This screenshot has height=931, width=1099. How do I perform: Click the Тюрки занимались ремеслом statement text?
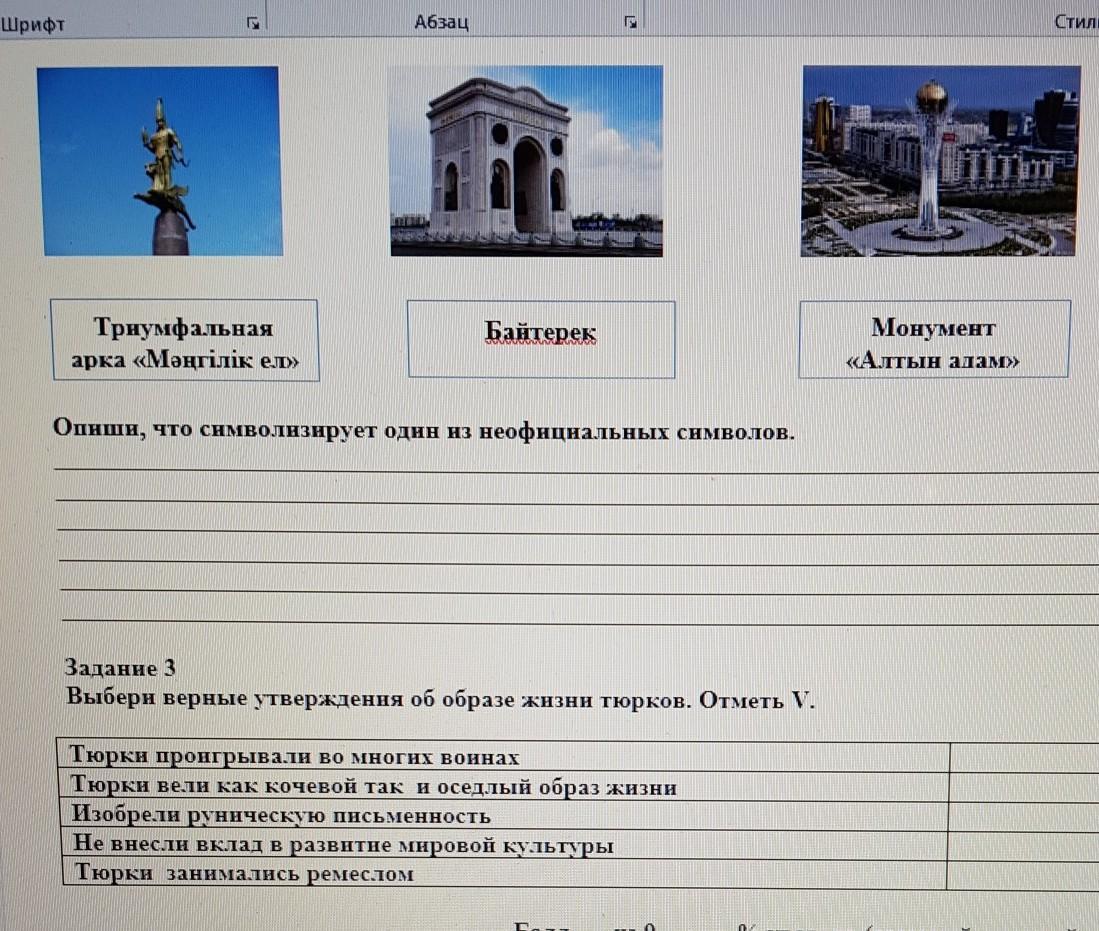(x=243, y=874)
